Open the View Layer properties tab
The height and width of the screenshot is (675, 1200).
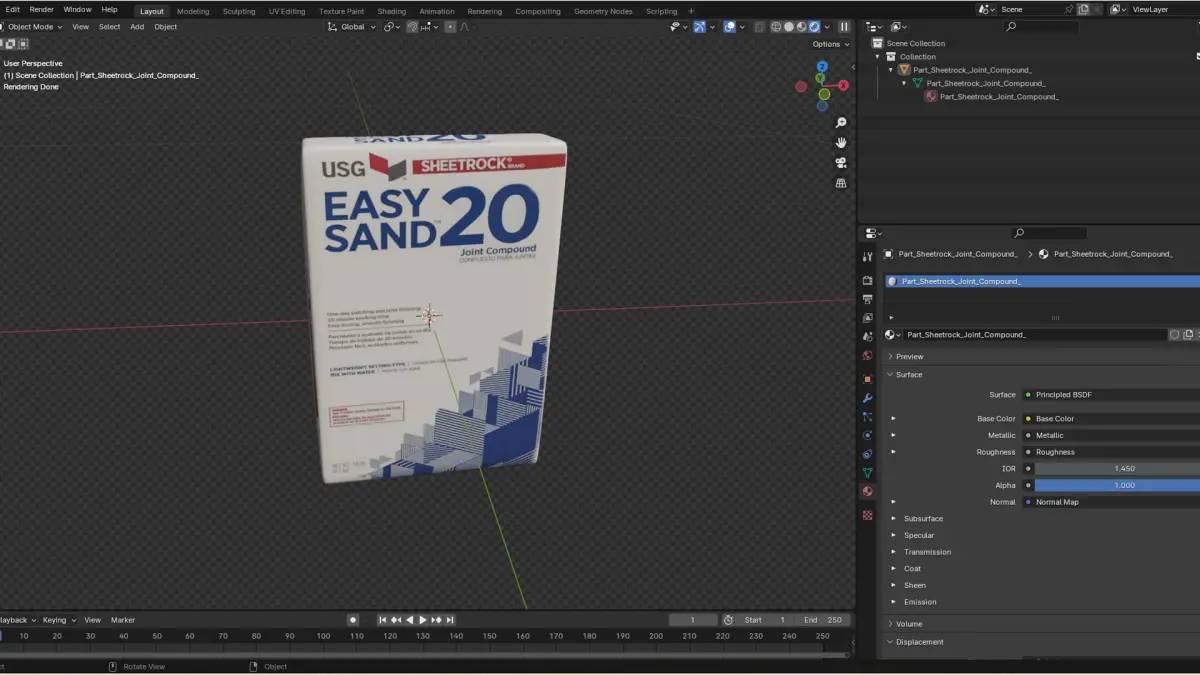[x=867, y=318]
